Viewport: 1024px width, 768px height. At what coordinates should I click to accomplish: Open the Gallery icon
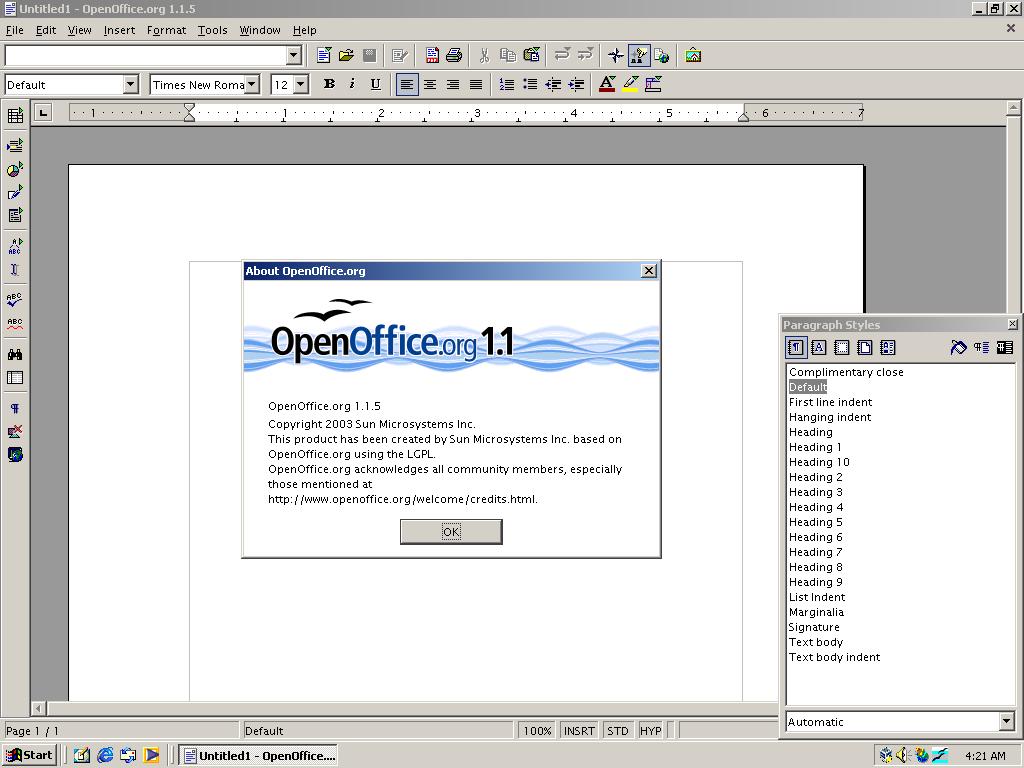tap(693, 56)
